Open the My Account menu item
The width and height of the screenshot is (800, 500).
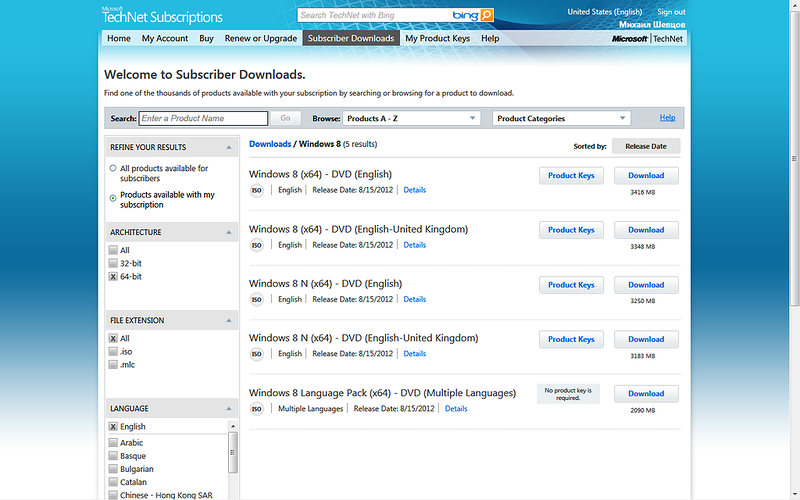click(x=165, y=38)
